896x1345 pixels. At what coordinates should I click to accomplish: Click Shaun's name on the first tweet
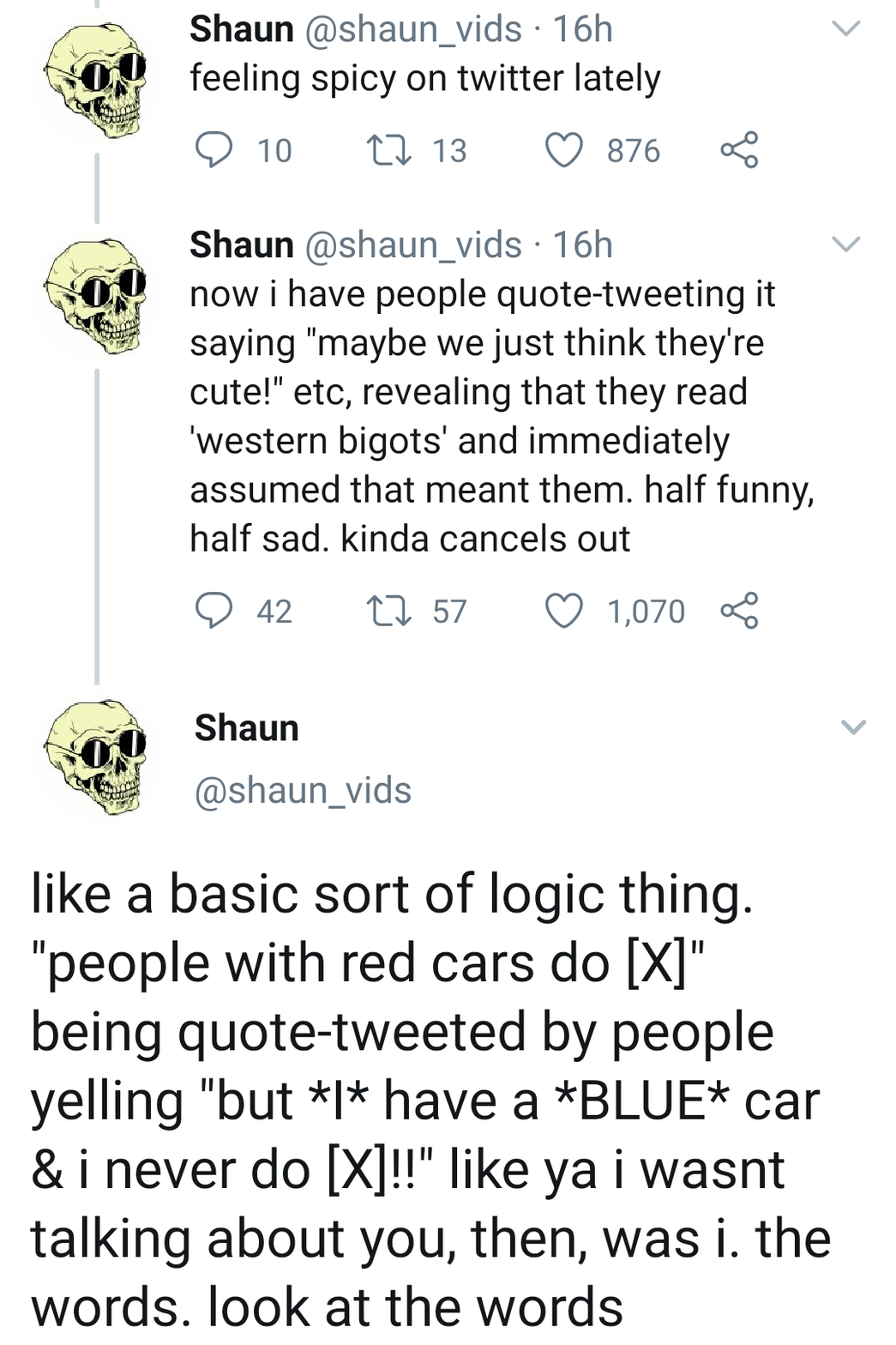pyautogui.click(x=242, y=29)
